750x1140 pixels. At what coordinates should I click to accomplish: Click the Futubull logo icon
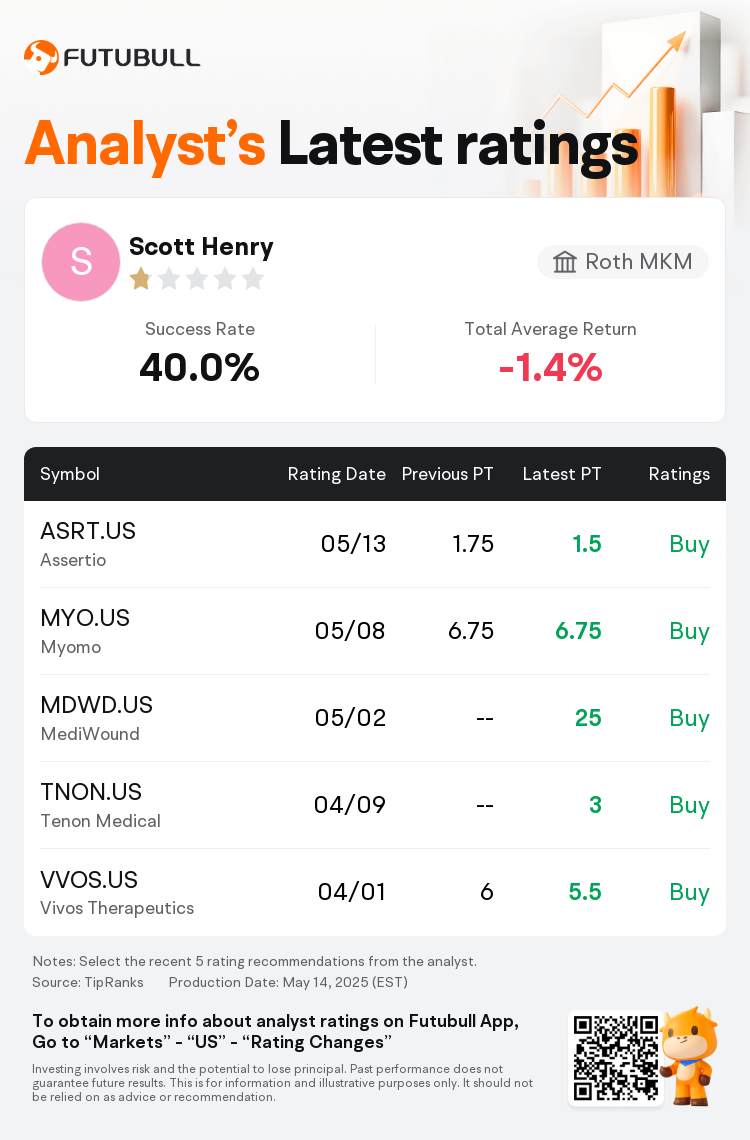(41, 57)
